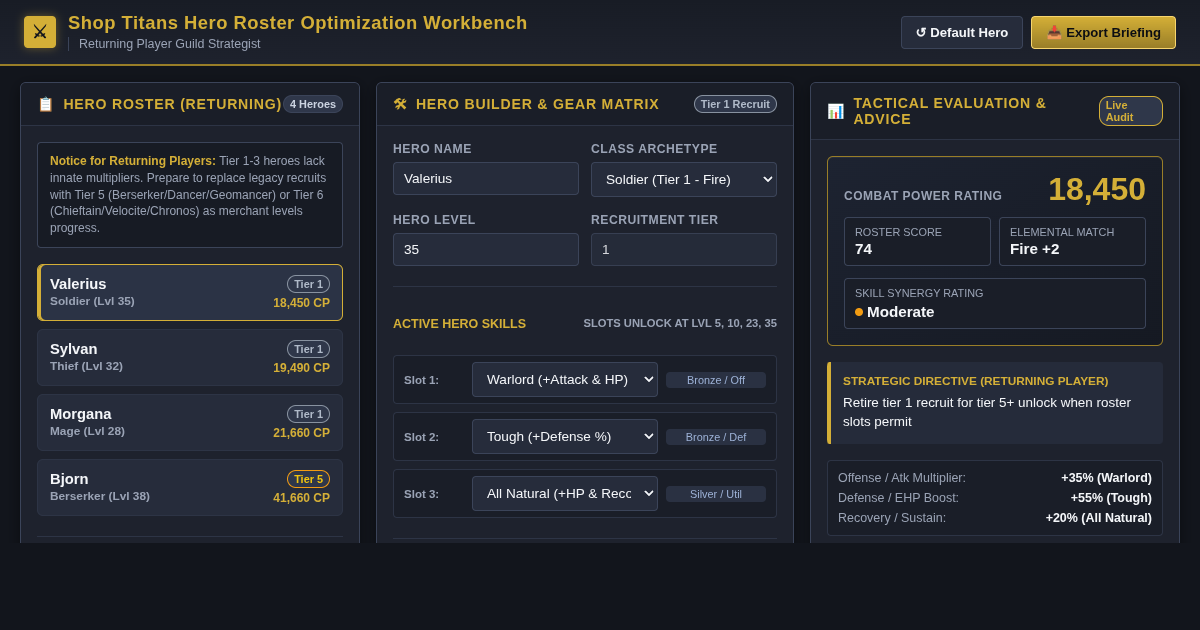Click the Silver / Util tag in Slot 3
The width and height of the screenshot is (1200, 630).
(x=716, y=494)
